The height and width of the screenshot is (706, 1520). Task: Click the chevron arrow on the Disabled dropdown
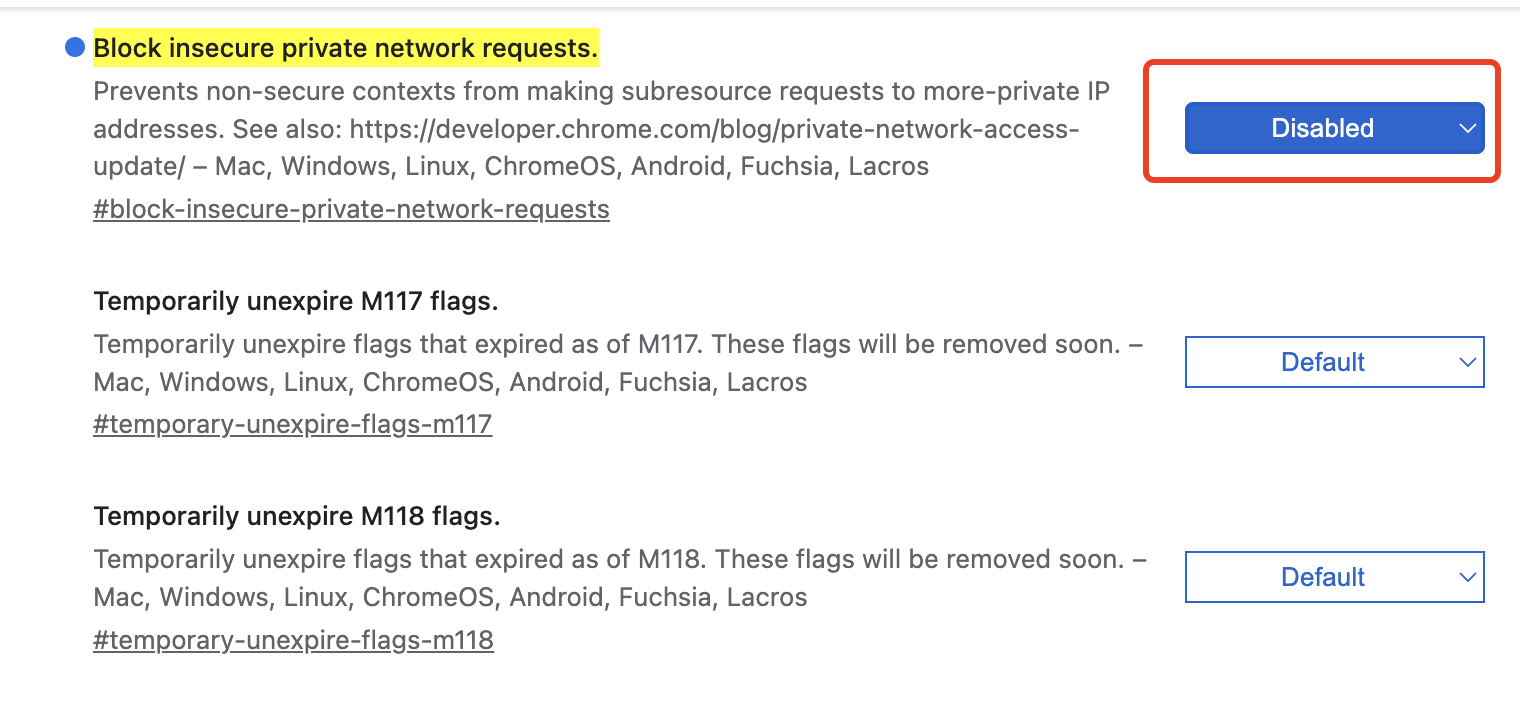1467,128
